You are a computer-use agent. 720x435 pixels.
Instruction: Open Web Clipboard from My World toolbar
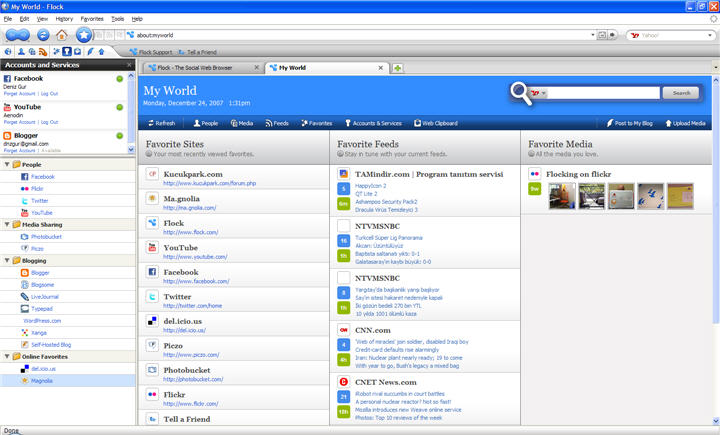435,123
